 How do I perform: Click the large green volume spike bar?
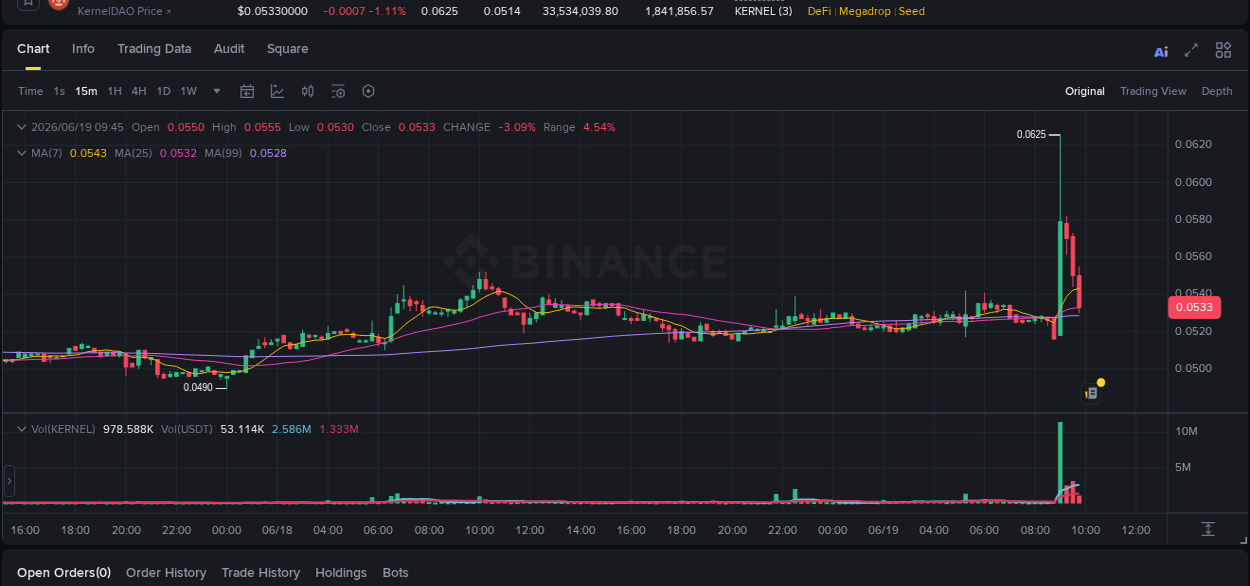tap(1060, 461)
